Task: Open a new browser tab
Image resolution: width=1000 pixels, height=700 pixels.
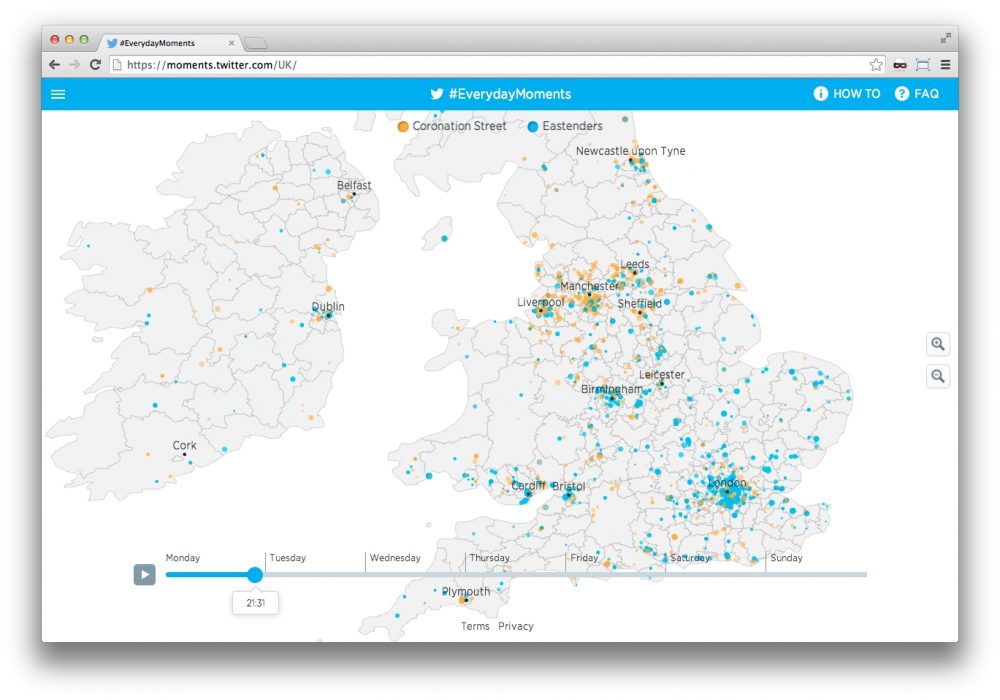Action: 256,43
